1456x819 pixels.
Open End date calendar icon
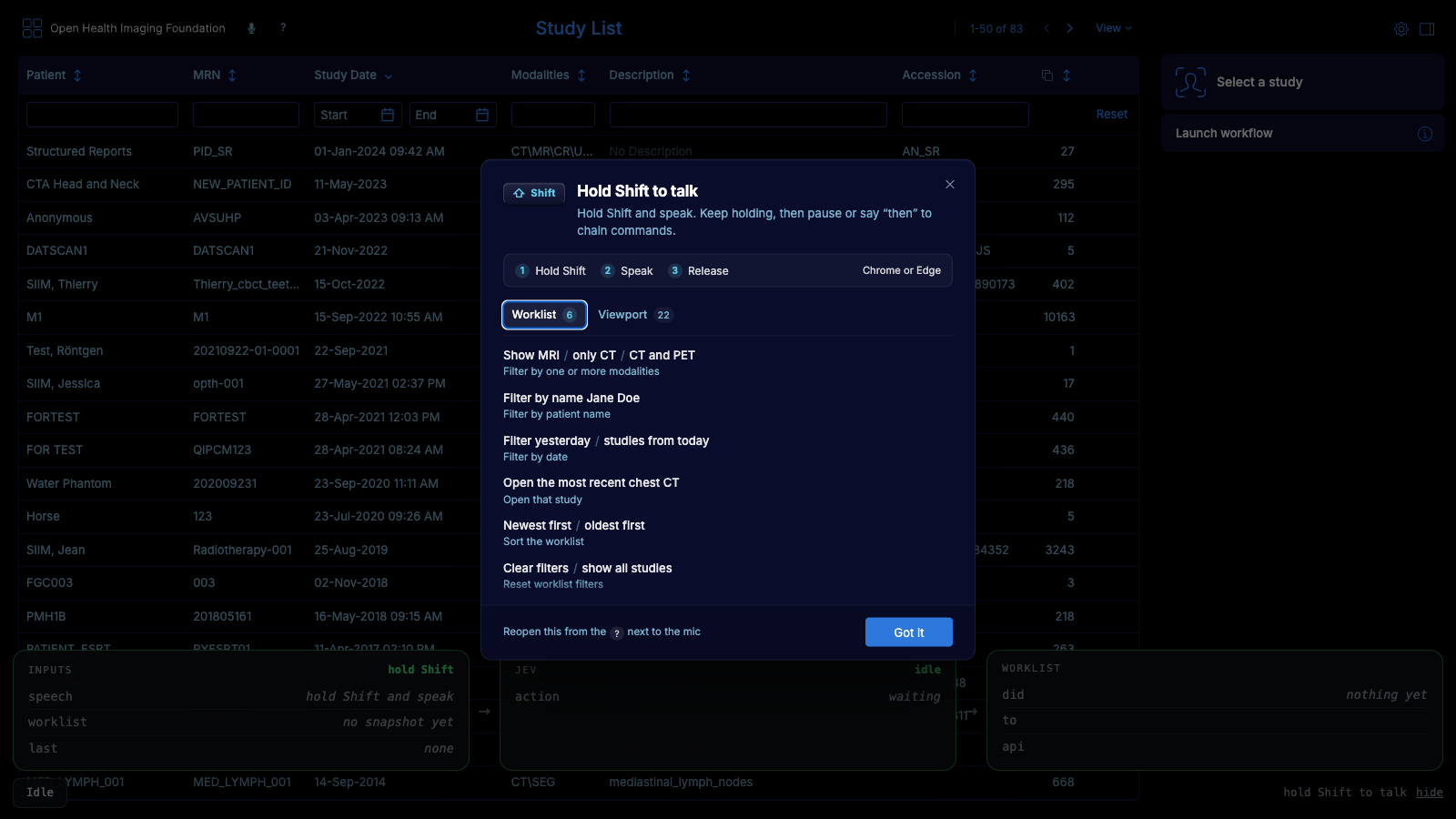[x=482, y=115]
